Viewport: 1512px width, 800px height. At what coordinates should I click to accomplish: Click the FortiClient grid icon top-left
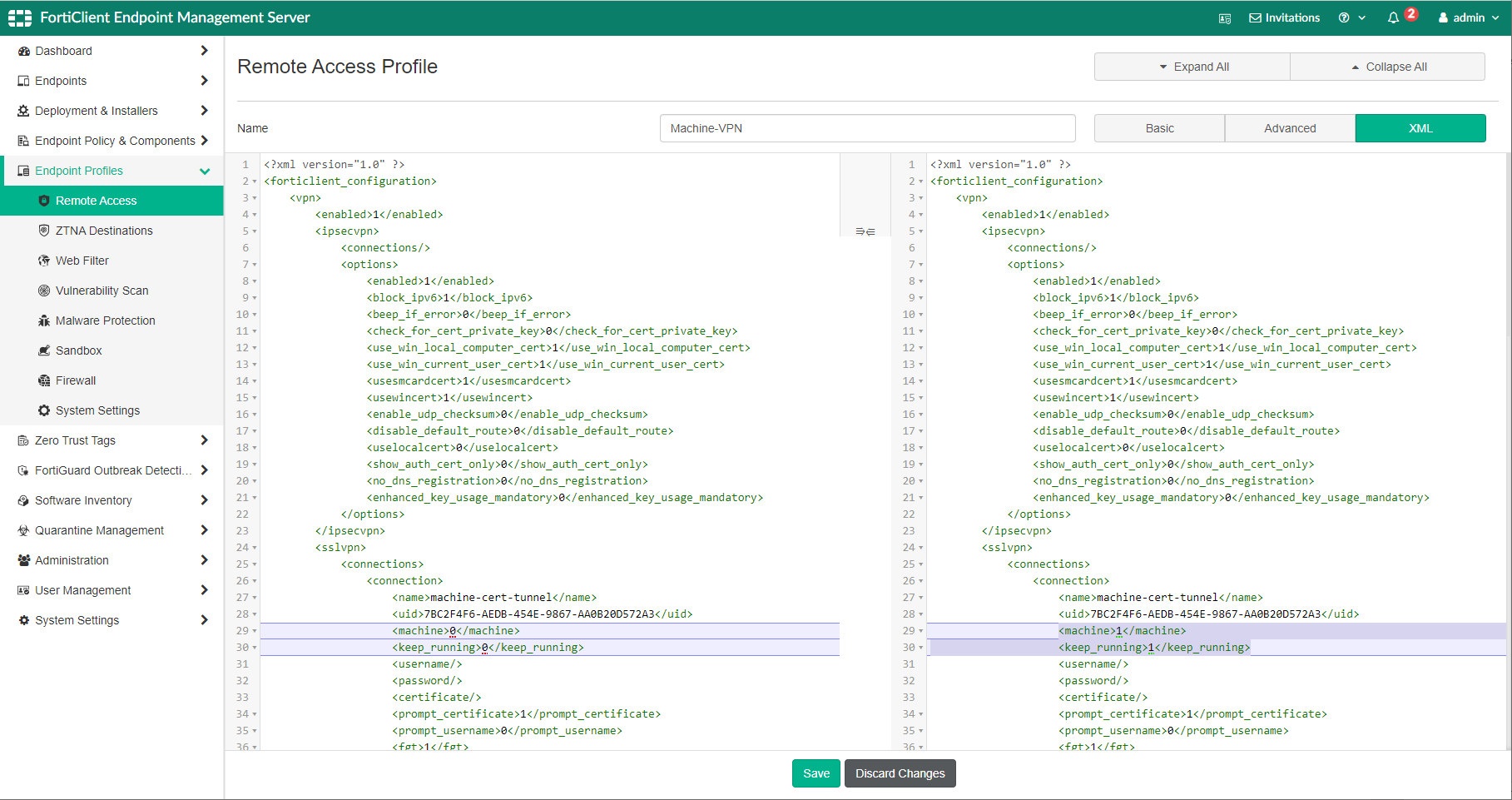pyautogui.click(x=18, y=17)
